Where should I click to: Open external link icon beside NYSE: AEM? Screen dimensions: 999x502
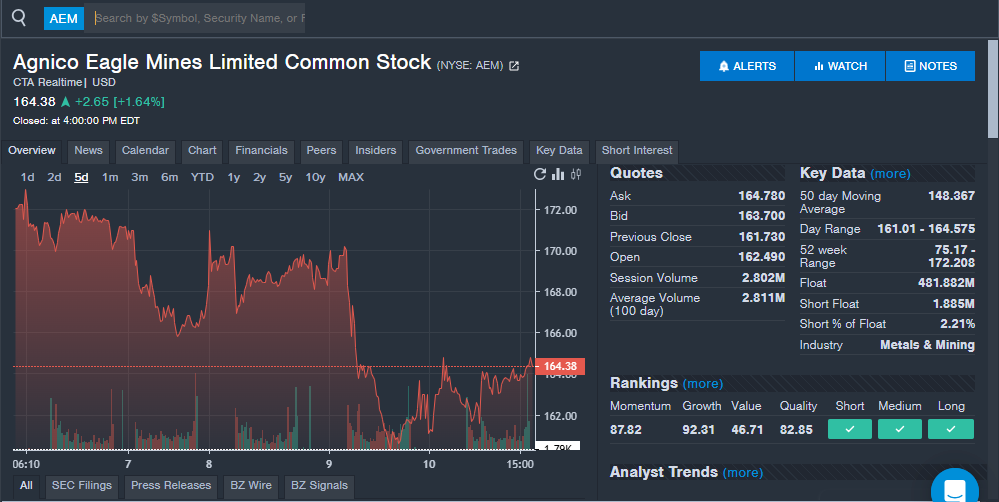coord(514,66)
